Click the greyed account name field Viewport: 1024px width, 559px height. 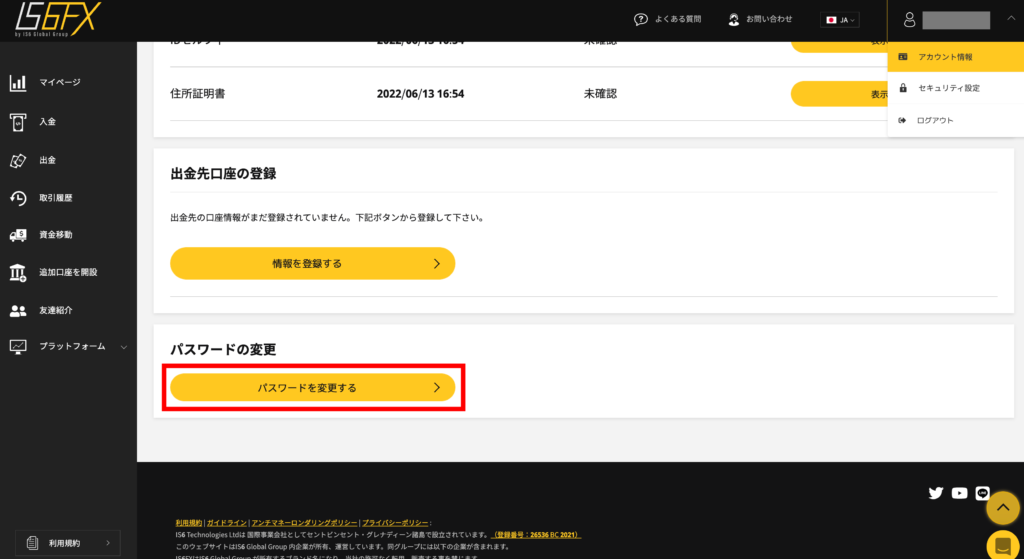(956, 20)
